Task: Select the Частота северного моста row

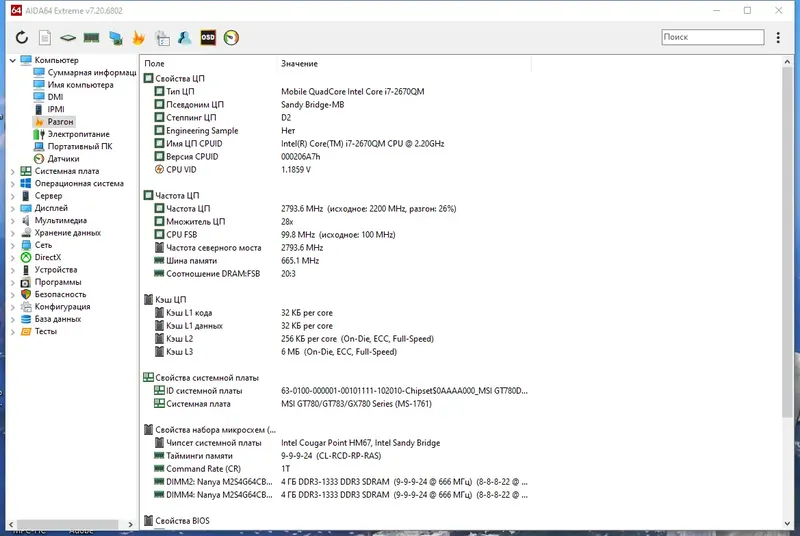Action: [x=335, y=247]
